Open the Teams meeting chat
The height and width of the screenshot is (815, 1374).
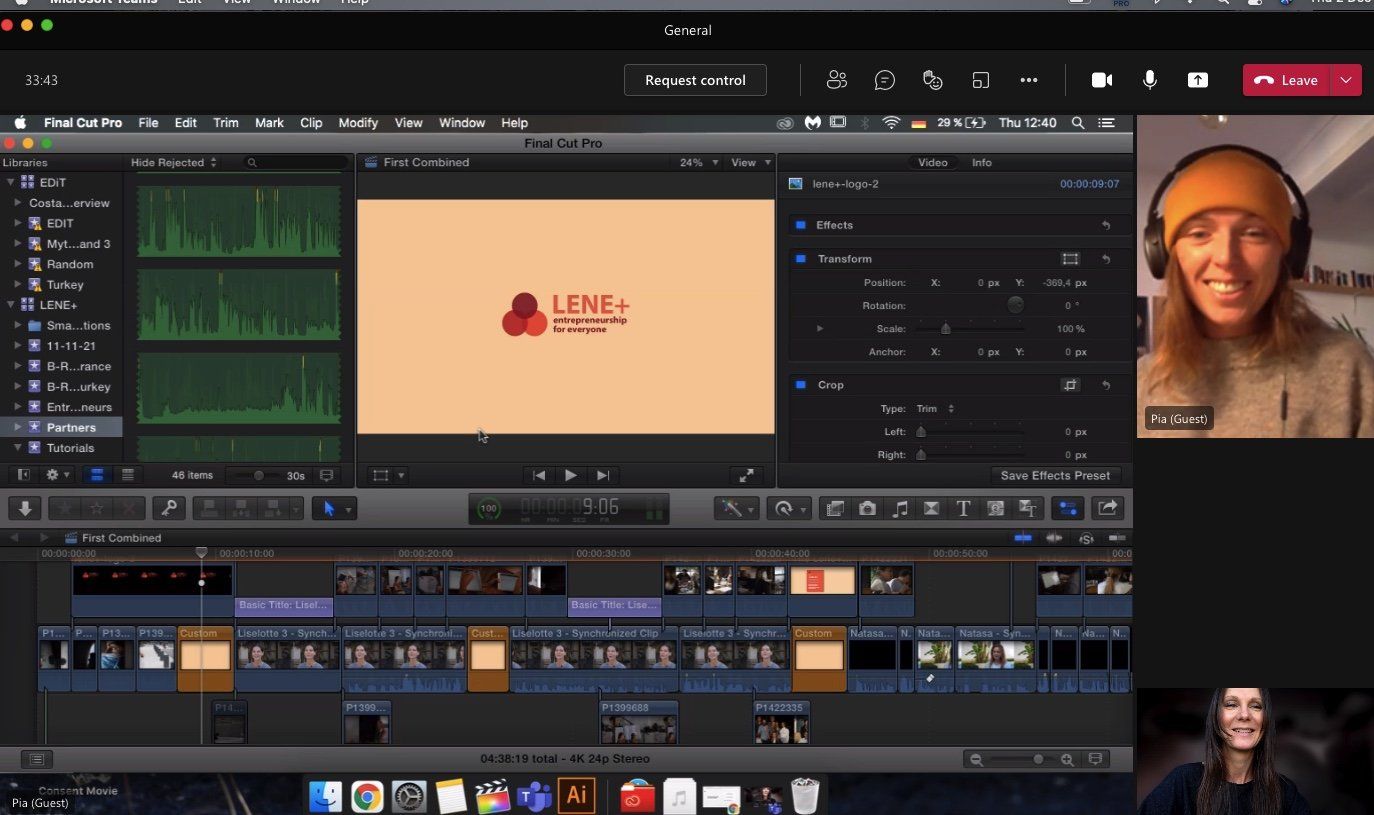[x=885, y=80]
